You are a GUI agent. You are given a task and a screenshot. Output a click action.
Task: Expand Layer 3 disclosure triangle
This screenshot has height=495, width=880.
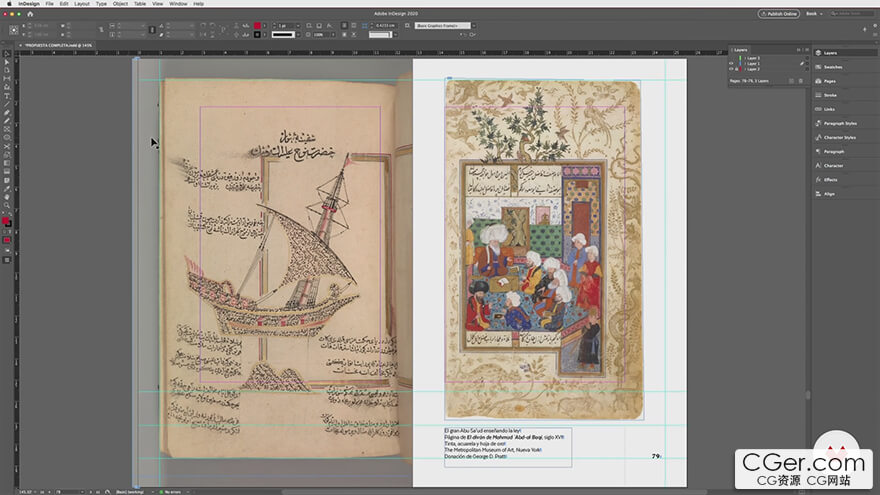click(745, 58)
